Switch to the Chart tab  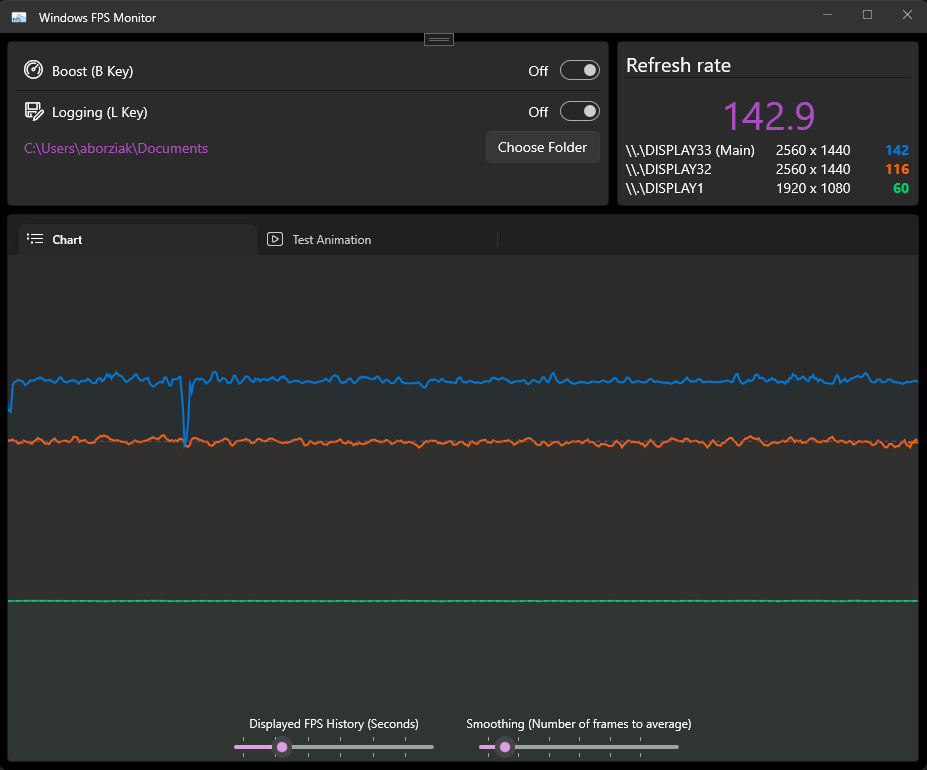pos(138,240)
